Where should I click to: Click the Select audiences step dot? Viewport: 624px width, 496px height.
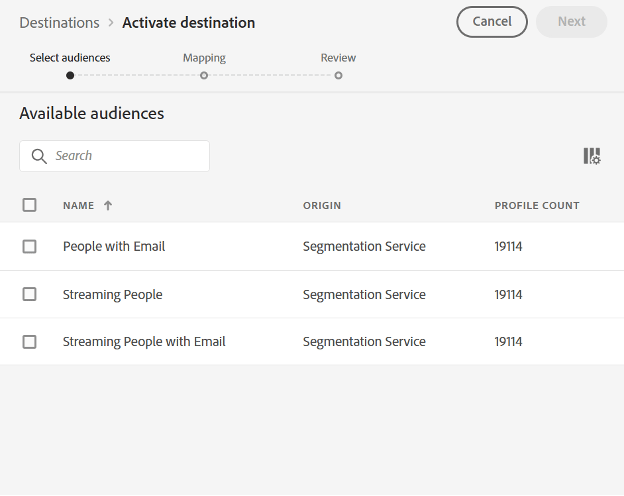coord(70,75)
